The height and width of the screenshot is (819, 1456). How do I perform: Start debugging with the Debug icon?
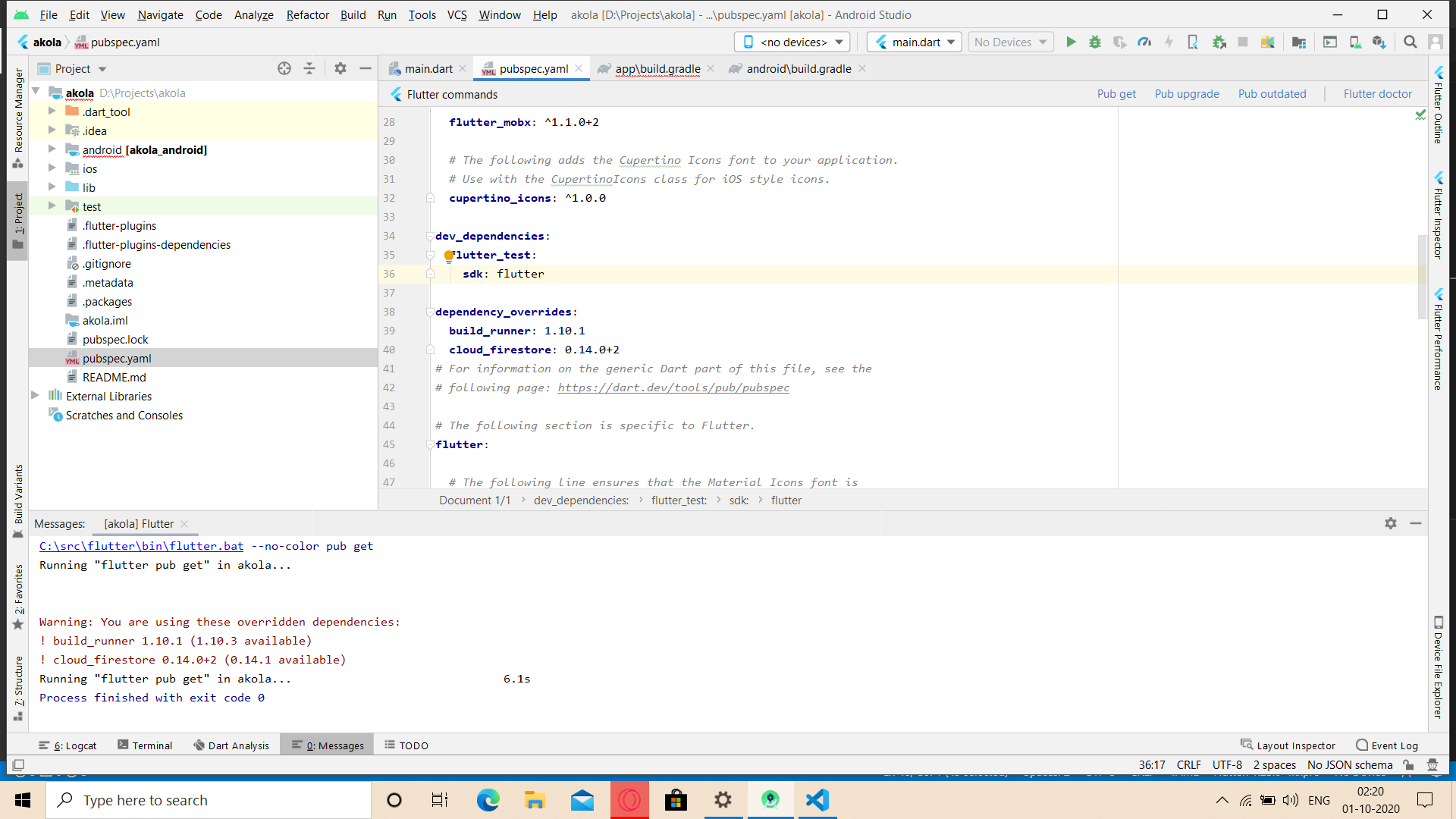point(1095,42)
